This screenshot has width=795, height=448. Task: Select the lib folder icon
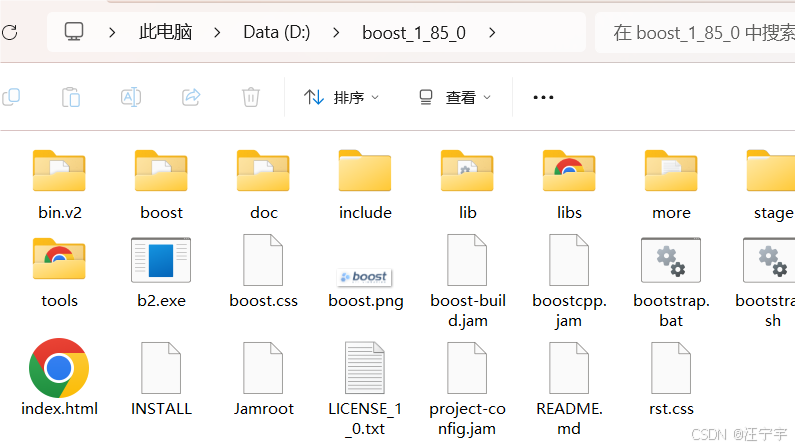pos(467,170)
